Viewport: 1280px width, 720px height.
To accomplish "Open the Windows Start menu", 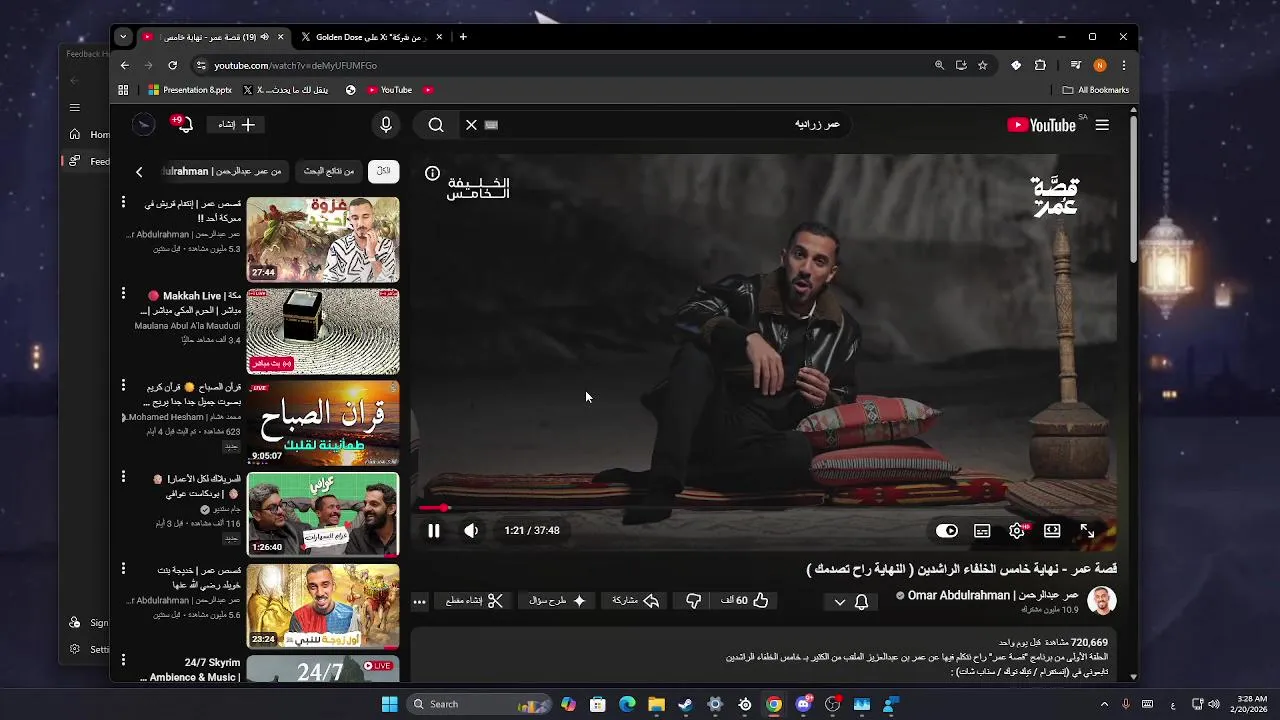I will pyautogui.click(x=389, y=704).
